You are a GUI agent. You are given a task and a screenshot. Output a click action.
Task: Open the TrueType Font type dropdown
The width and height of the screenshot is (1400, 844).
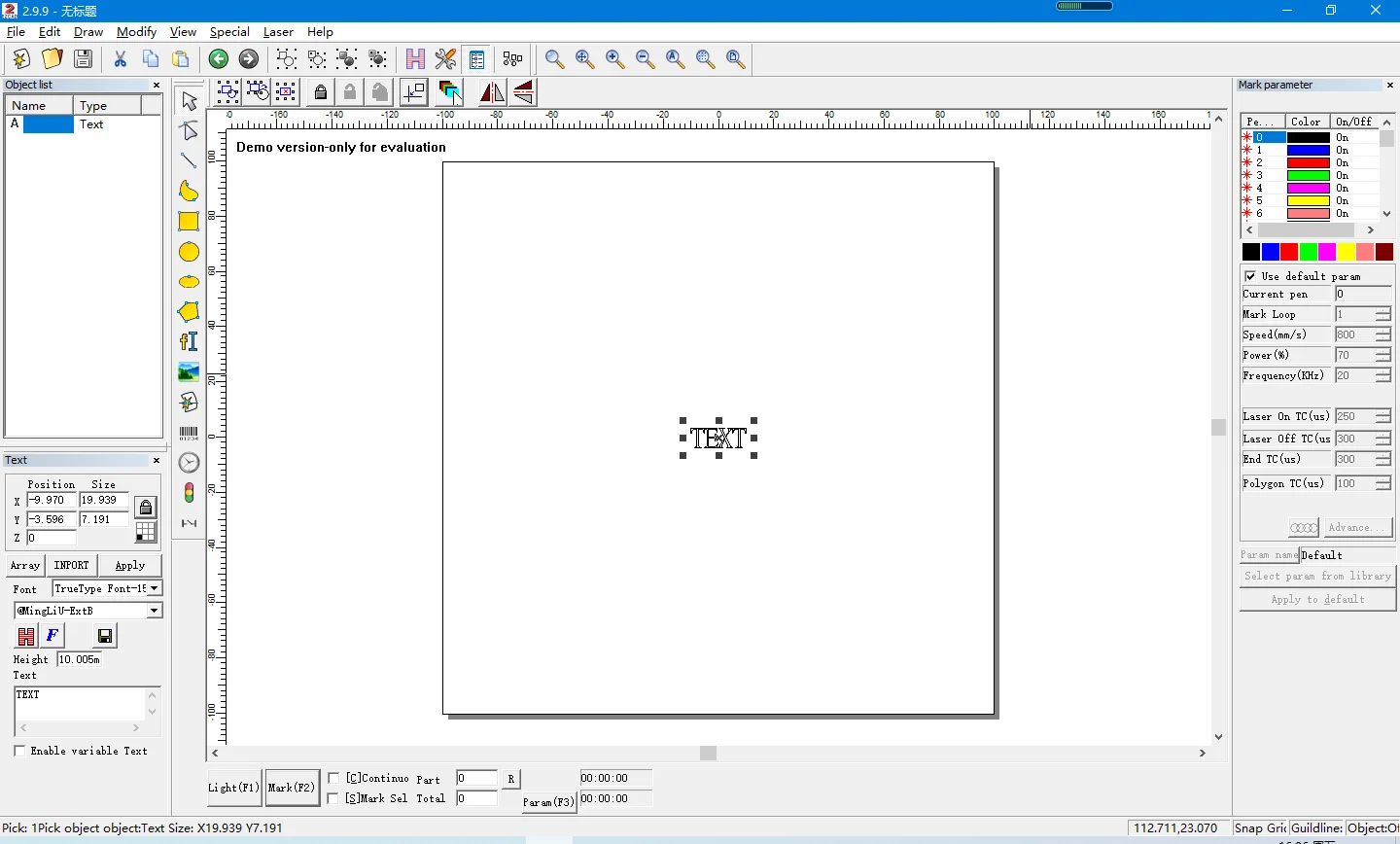[154, 588]
